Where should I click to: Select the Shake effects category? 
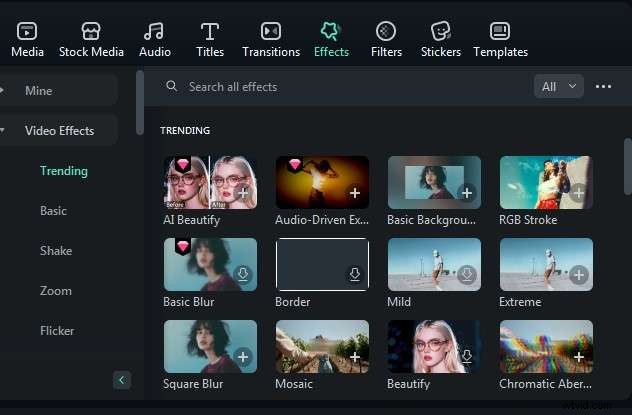[55, 251]
